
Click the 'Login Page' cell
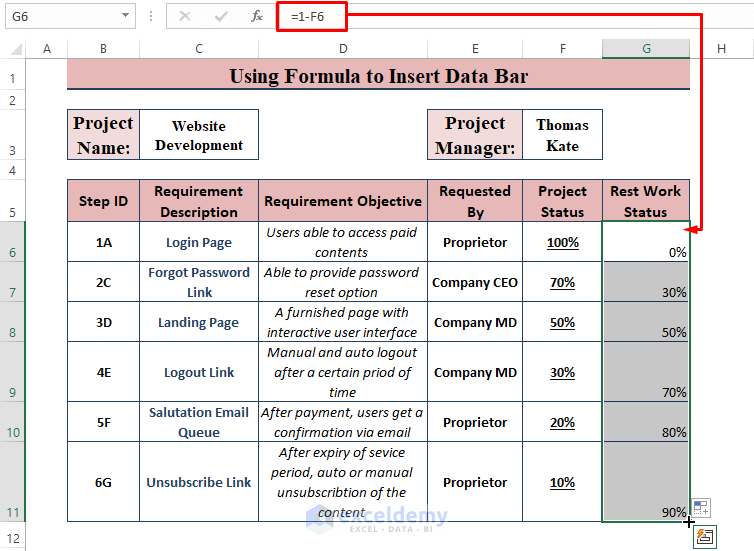[x=199, y=242]
